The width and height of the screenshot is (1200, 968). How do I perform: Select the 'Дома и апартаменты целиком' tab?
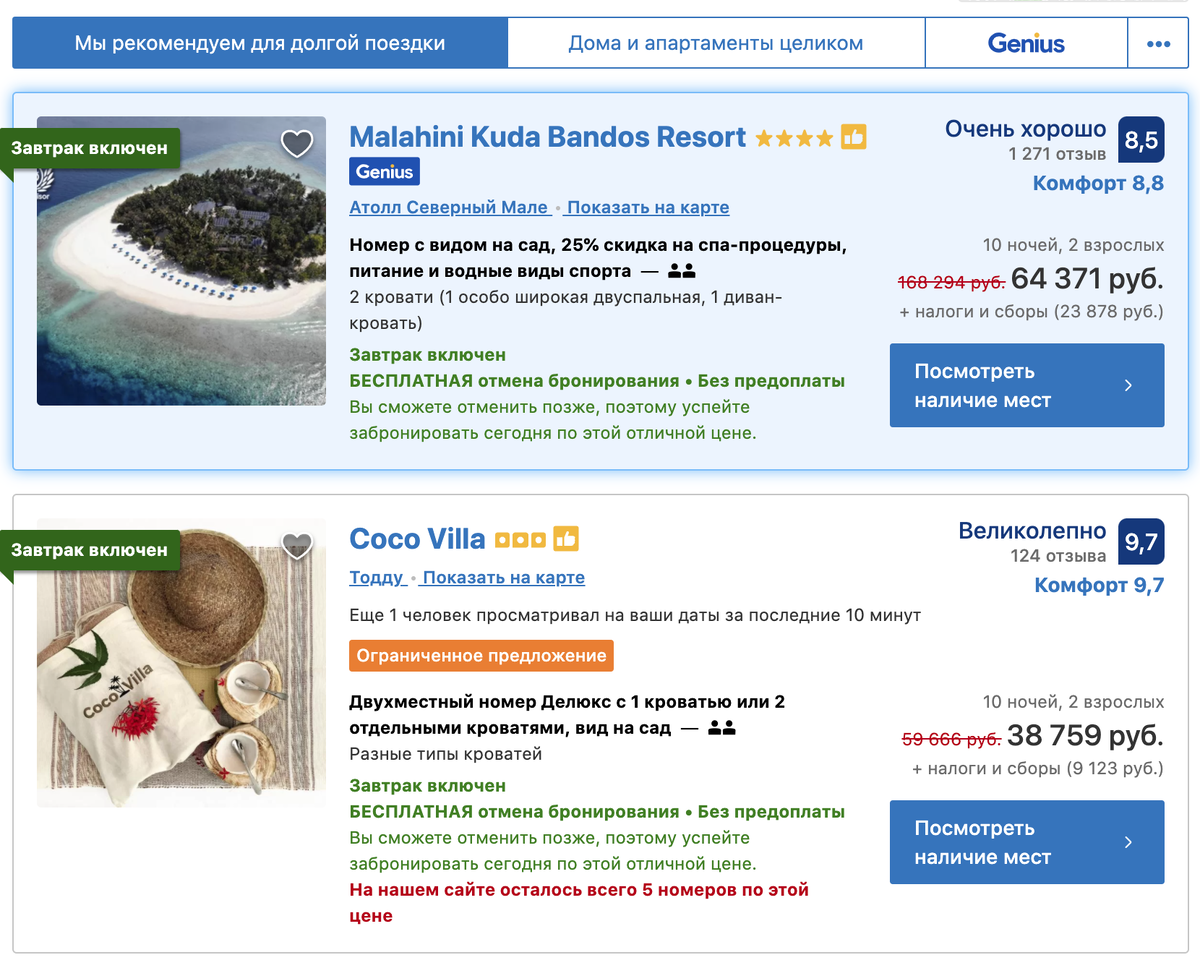pyautogui.click(x=716, y=44)
